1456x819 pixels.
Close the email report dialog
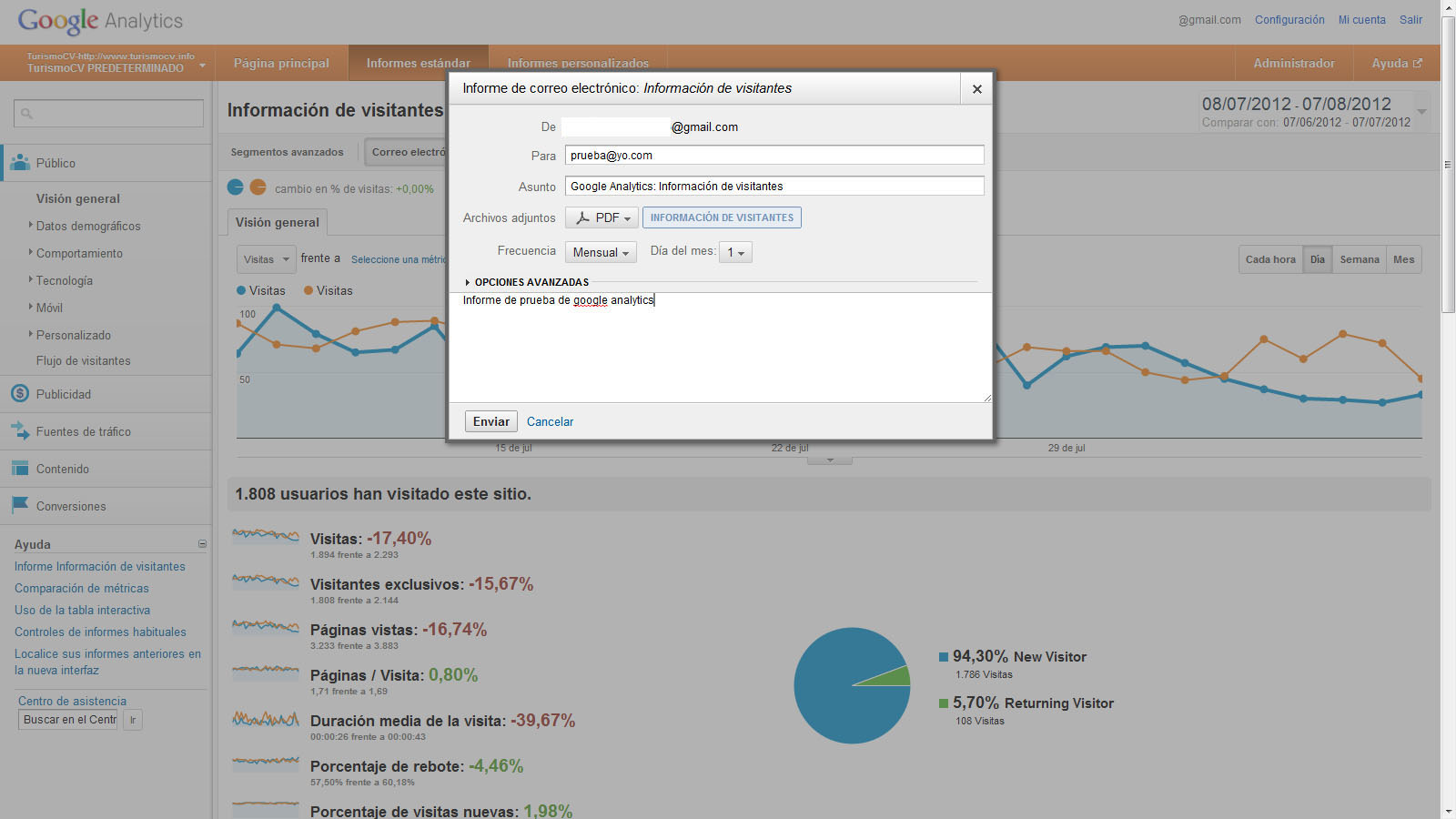coord(976,88)
